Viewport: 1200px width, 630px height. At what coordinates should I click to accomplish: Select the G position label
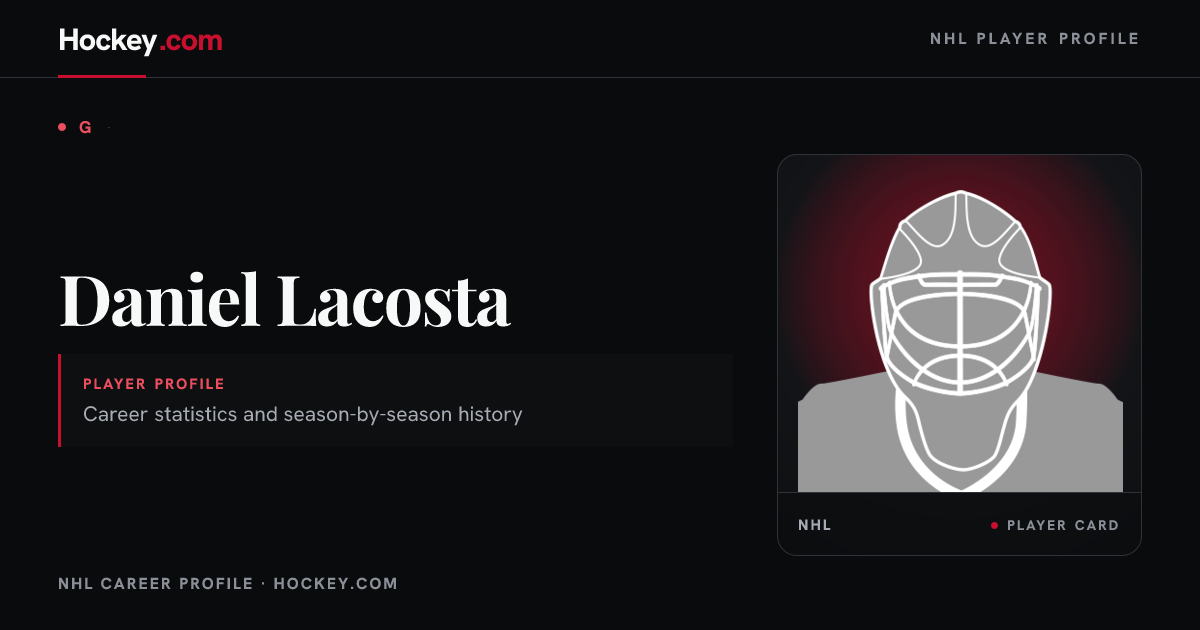click(85, 127)
